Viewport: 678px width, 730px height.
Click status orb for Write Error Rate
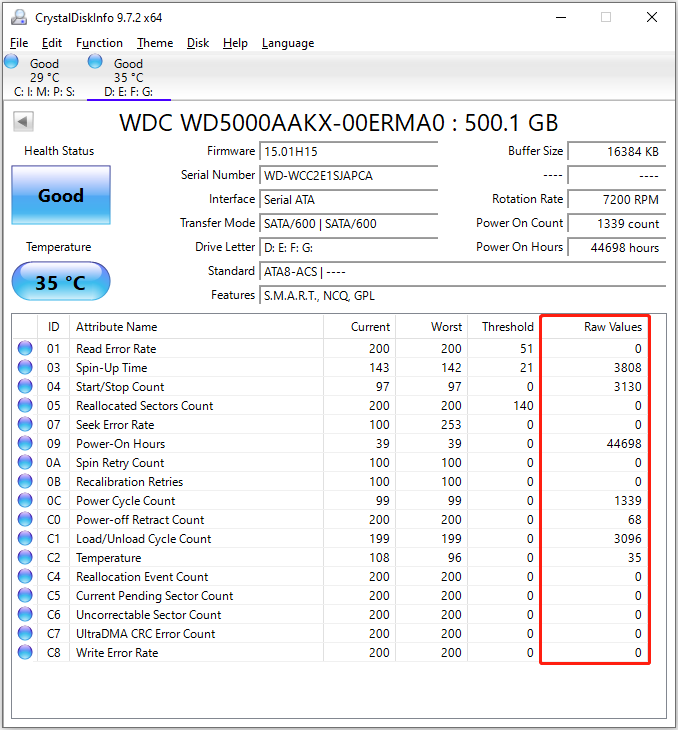25,652
